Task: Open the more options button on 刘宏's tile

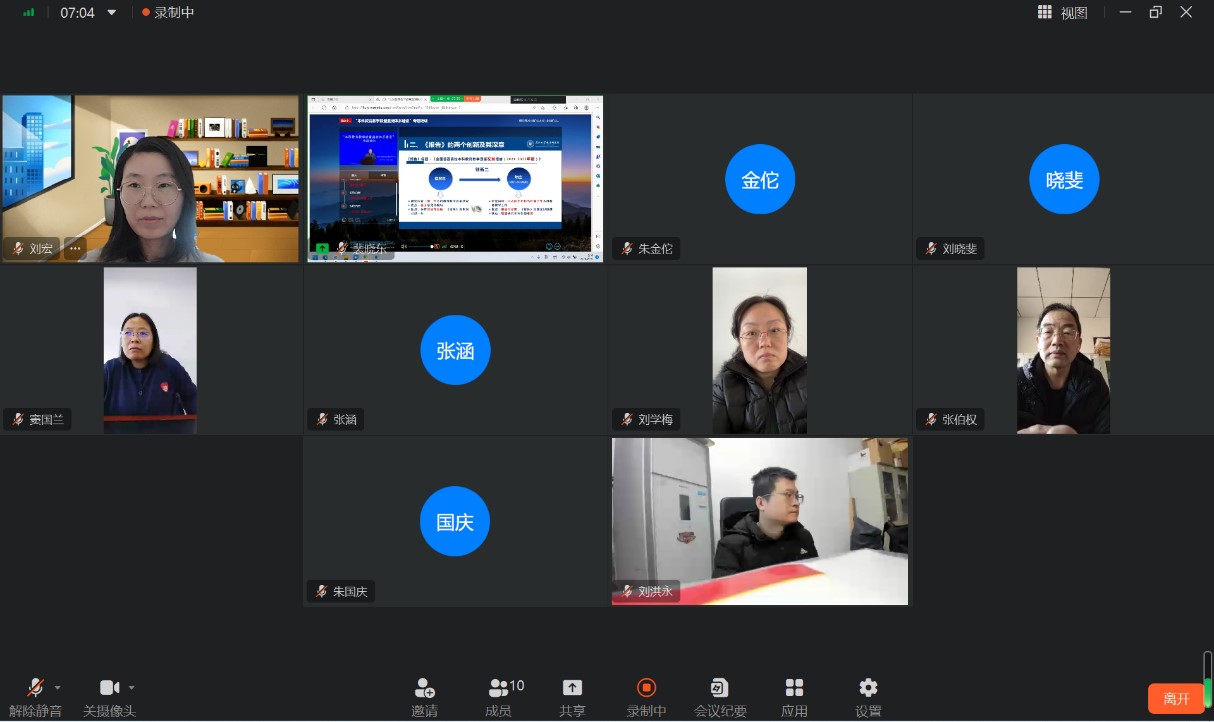Action: [75, 249]
